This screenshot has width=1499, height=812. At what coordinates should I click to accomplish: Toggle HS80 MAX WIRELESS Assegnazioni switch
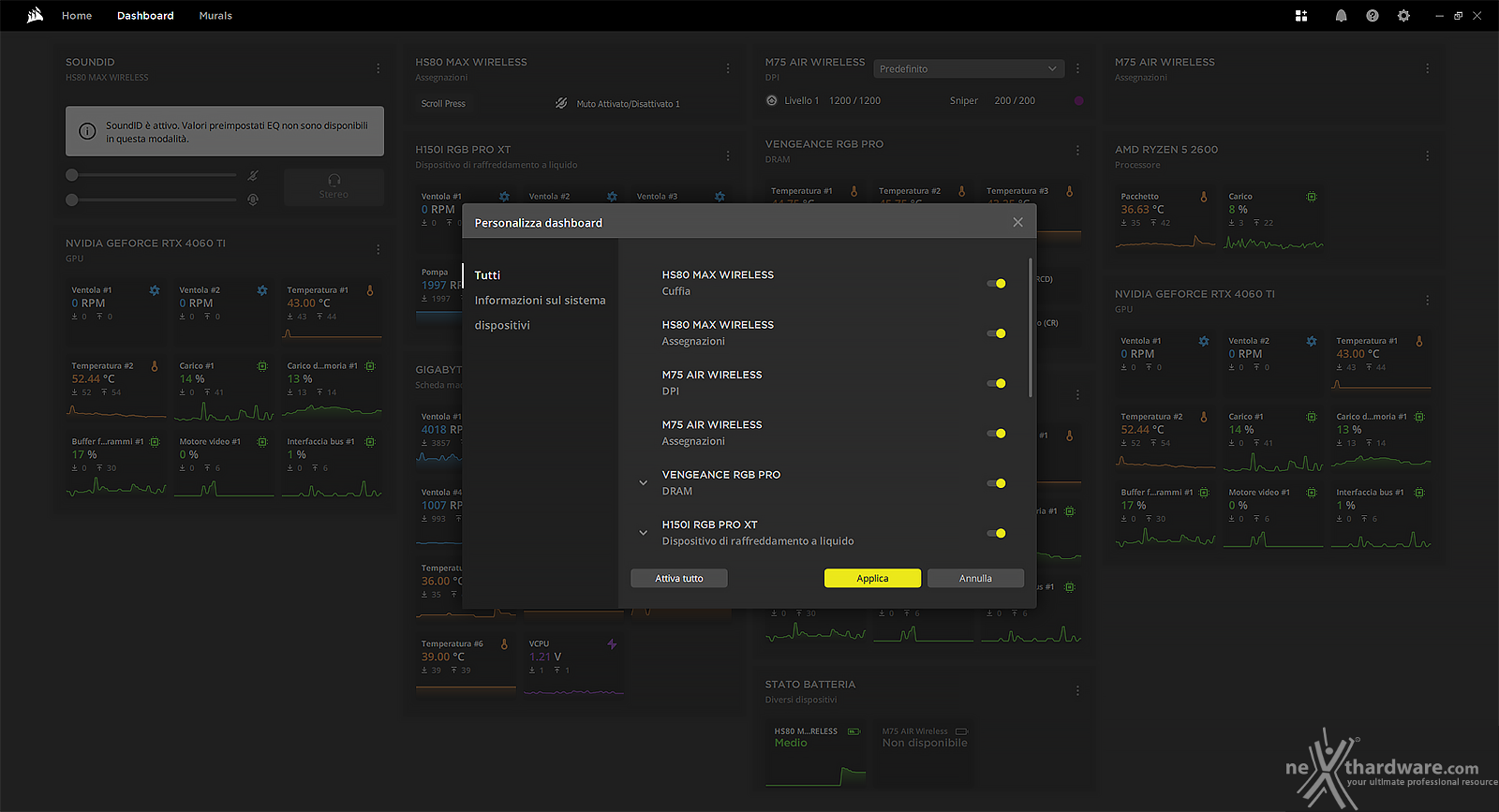tap(997, 333)
